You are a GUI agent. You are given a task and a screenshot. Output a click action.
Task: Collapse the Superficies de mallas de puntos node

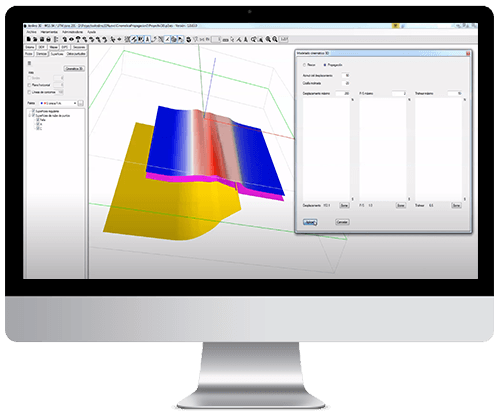(30, 115)
